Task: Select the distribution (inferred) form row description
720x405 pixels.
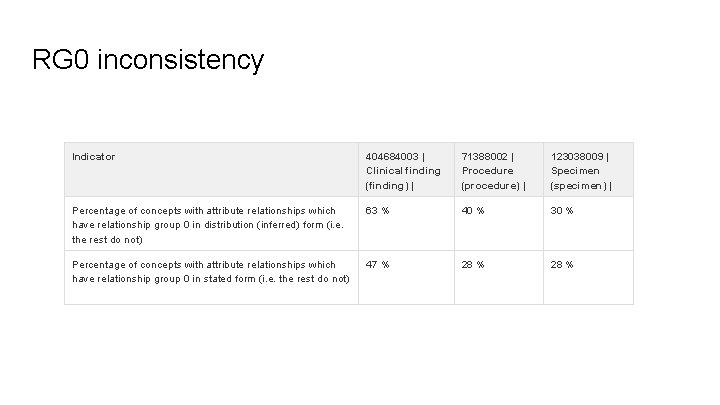Action: (211, 224)
